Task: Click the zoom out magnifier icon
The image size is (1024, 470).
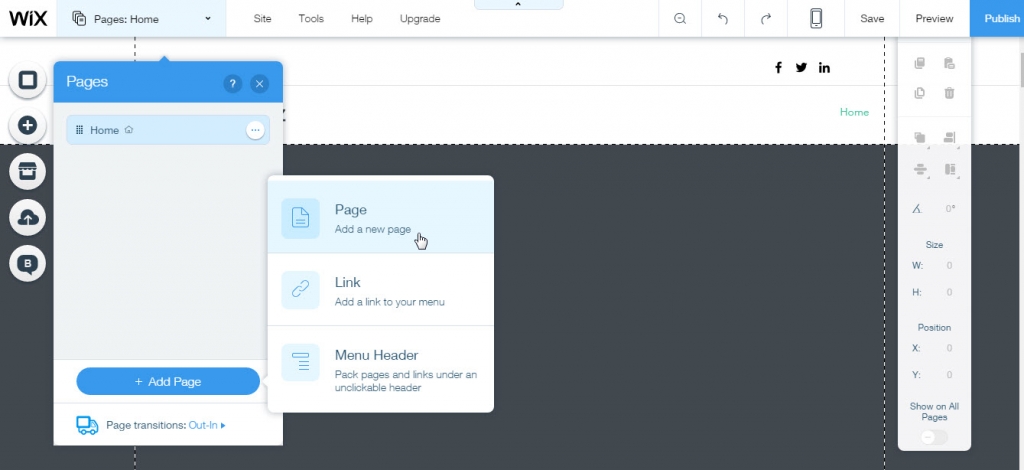Action: (680, 18)
